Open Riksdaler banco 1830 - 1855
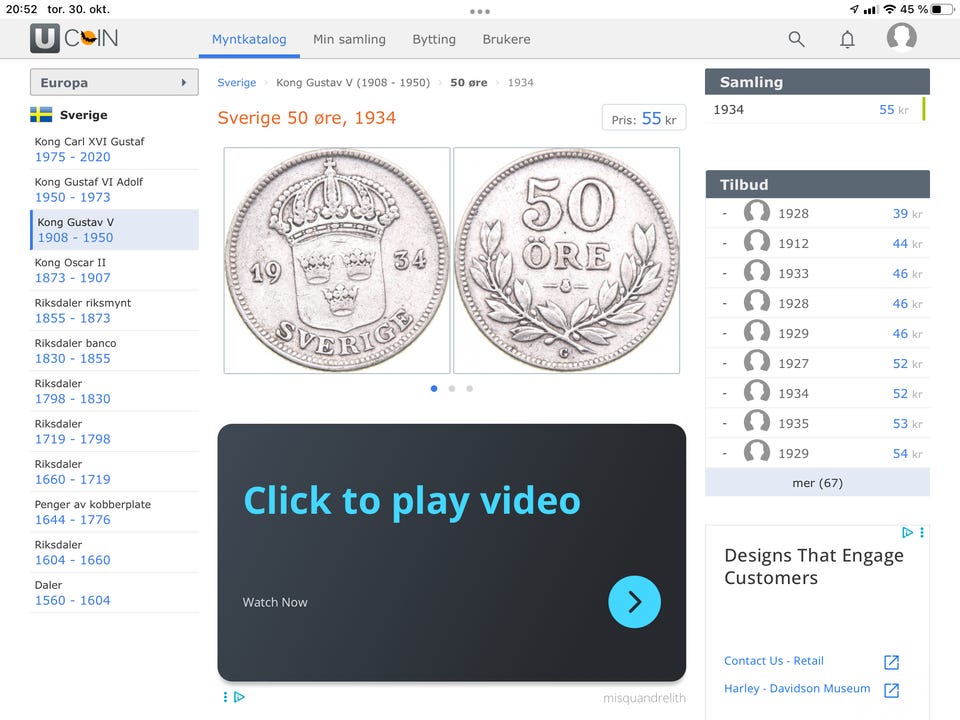The height and width of the screenshot is (720, 960). tap(114, 351)
